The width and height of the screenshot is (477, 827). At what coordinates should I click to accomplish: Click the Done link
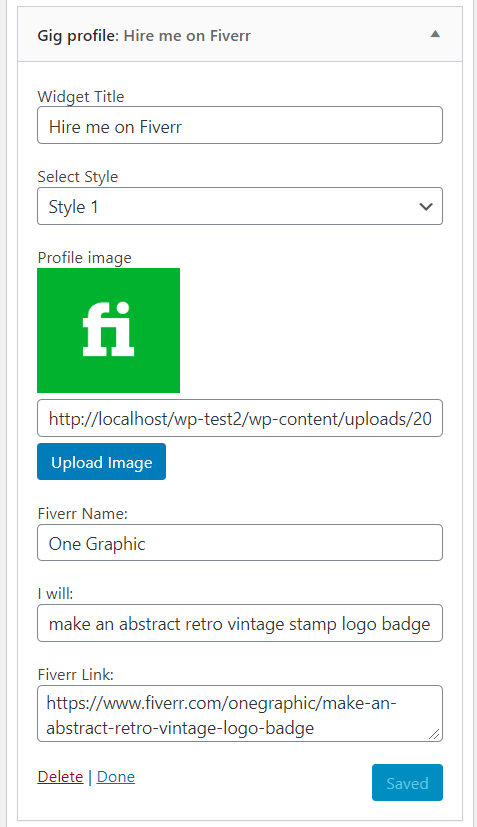tap(116, 777)
